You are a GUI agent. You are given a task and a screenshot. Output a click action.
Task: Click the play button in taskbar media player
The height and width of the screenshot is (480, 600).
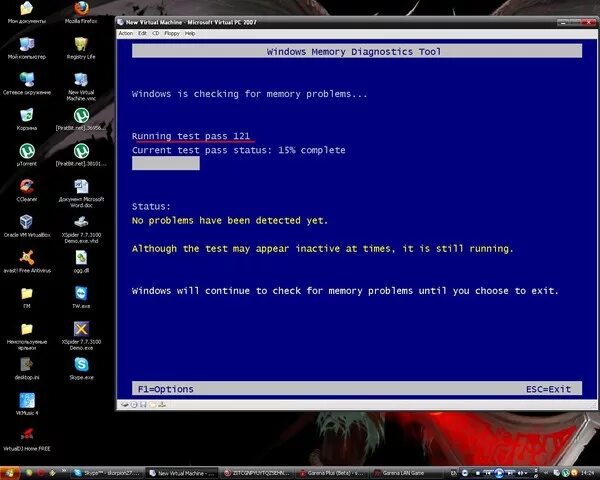(x=499, y=473)
